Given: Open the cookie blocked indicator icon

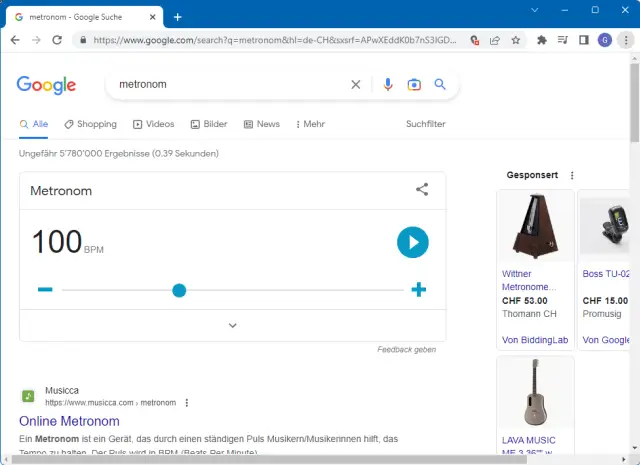Looking at the screenshot, I should tap(474, 40).
